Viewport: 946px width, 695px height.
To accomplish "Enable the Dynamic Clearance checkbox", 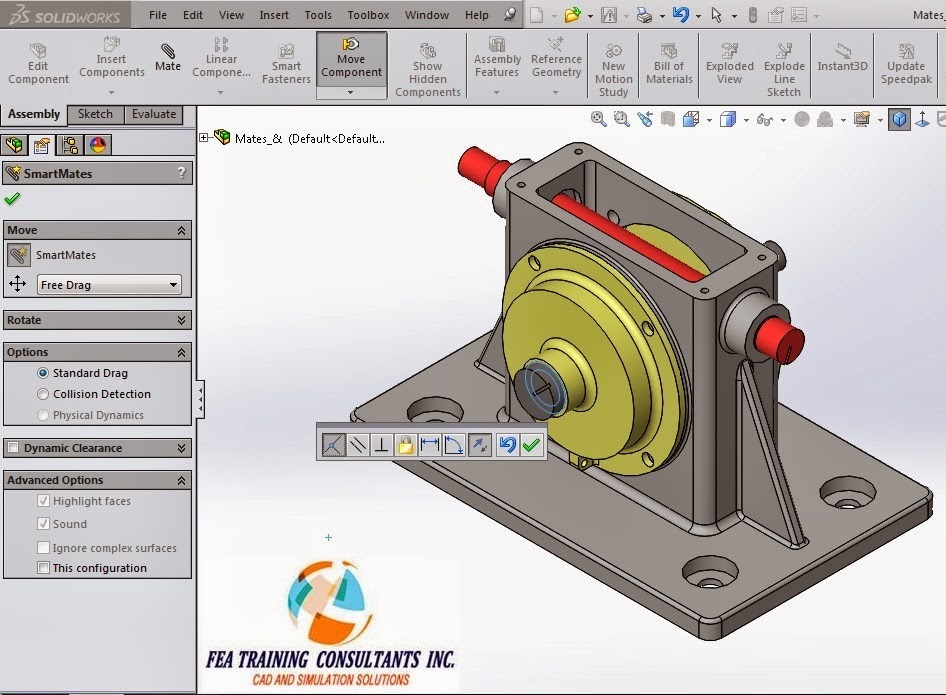I will (x=13, y=448).
